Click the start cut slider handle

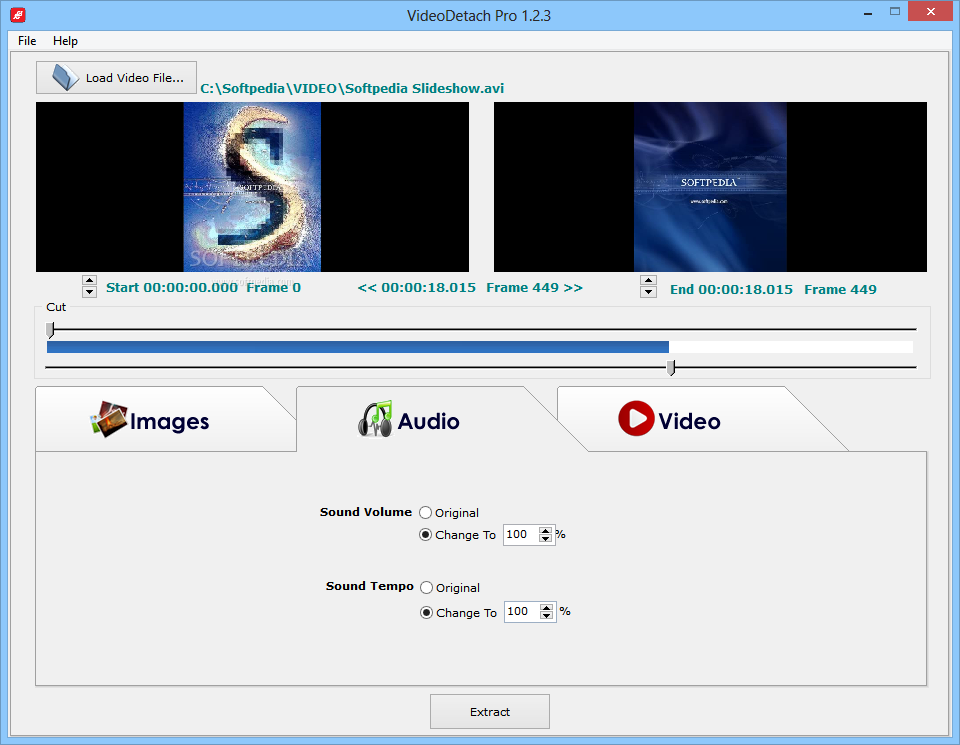(50, 330)
